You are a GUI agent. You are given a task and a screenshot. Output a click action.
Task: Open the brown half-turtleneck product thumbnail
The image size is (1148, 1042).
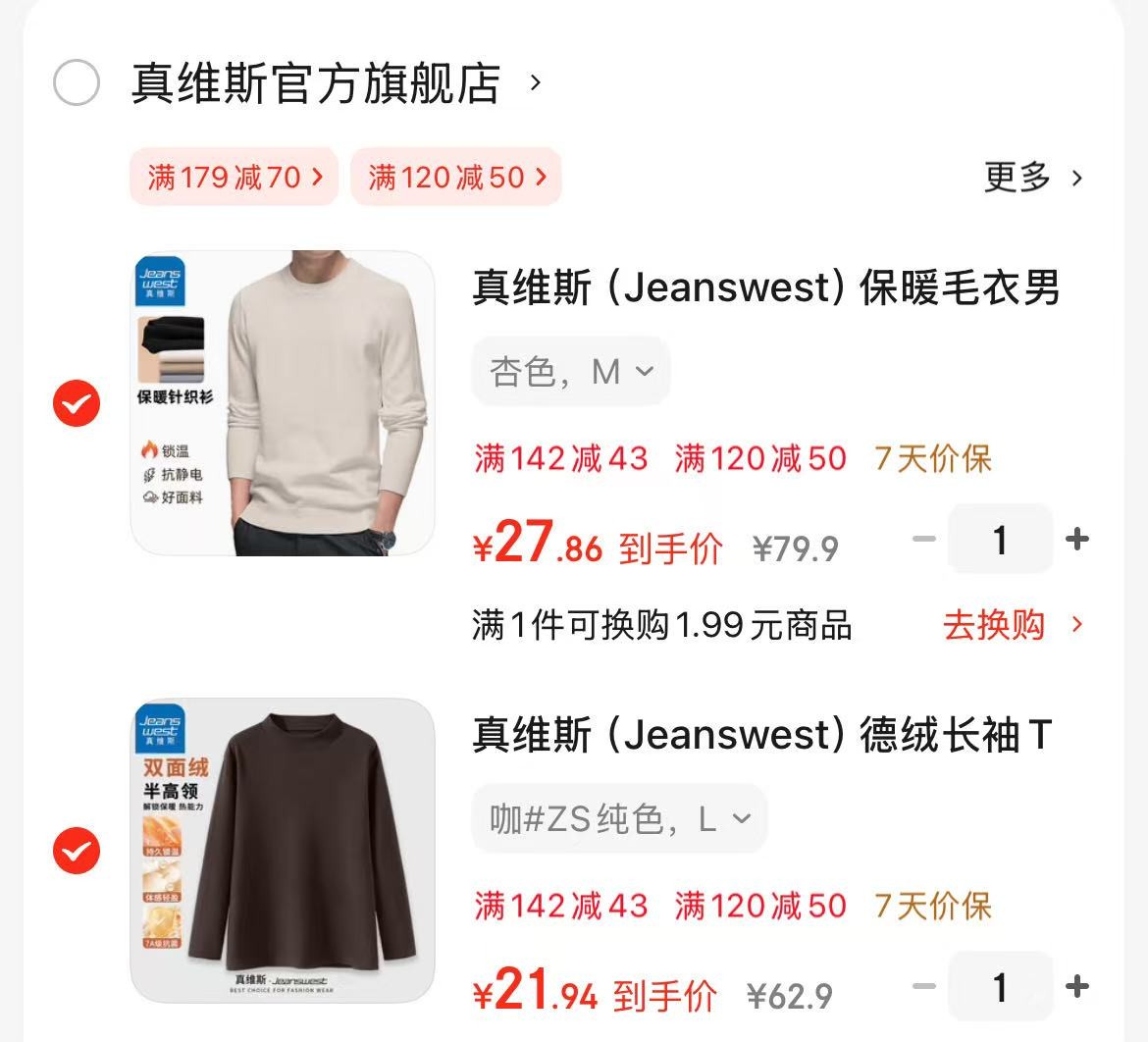[283, 850]
